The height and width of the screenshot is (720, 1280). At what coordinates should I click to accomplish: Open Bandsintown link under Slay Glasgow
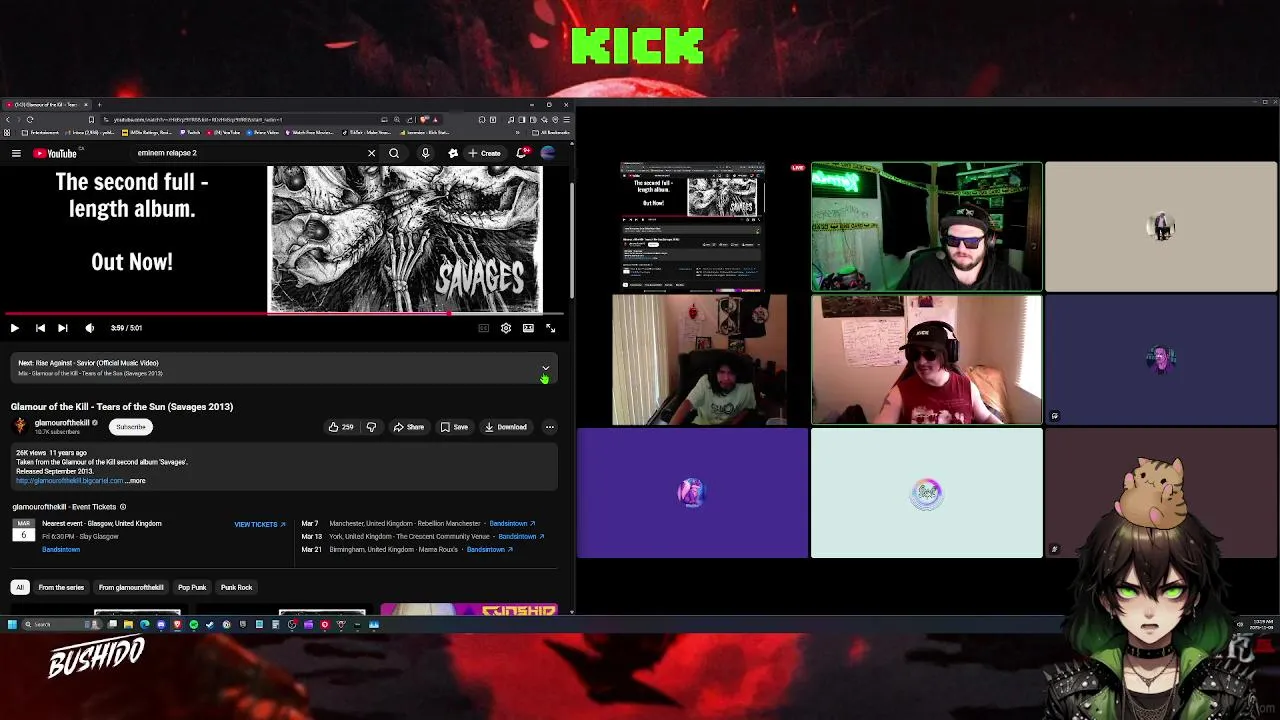[61, 549]
